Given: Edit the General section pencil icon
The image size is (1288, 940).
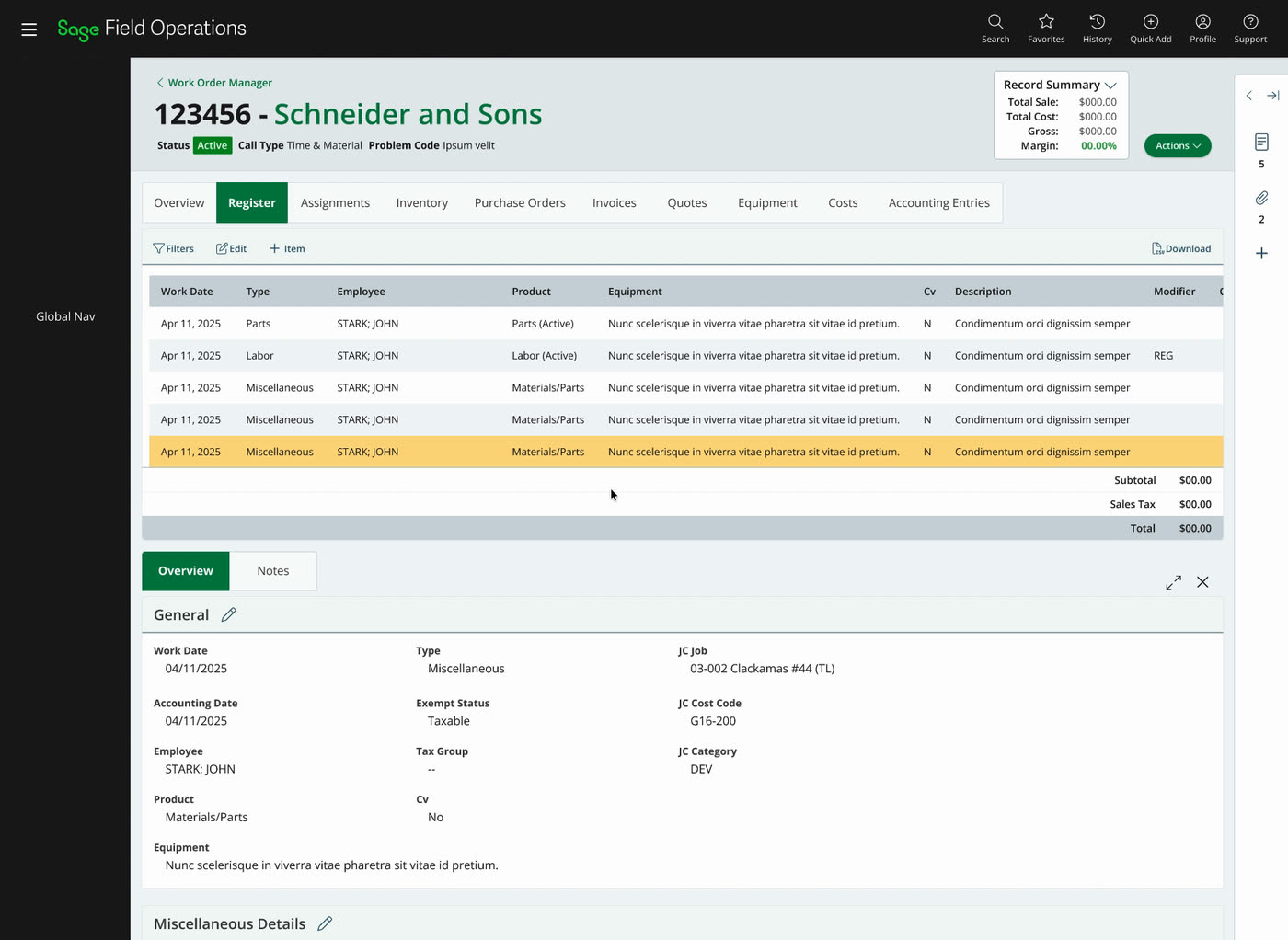Looking at the screenshot, I should 228,614.
